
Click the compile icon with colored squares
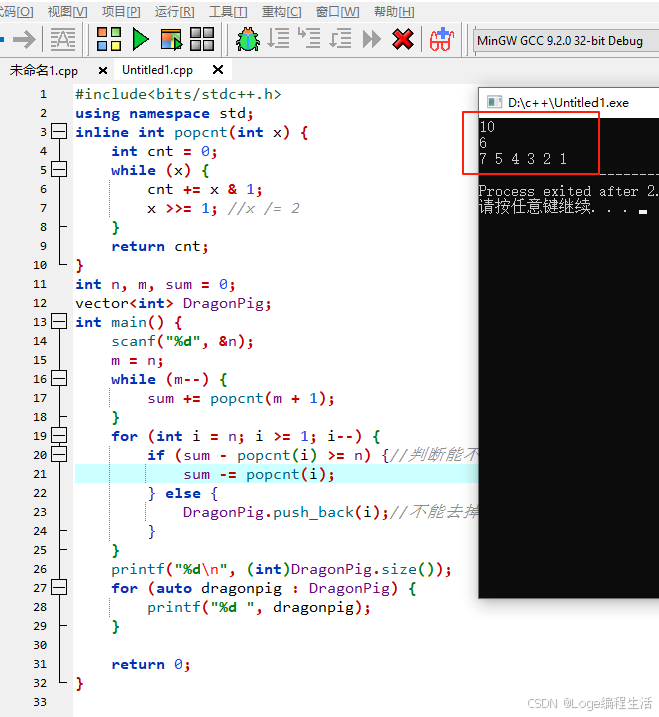pyautogui.click(x=109, y=39)
